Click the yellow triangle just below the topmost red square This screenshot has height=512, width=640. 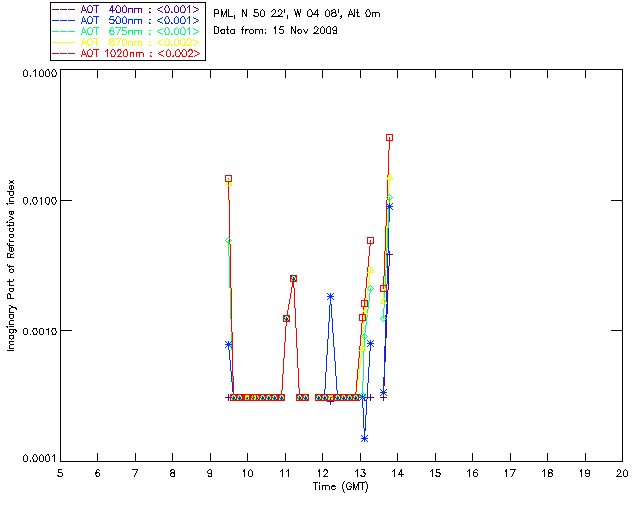(x=389, y=178)
